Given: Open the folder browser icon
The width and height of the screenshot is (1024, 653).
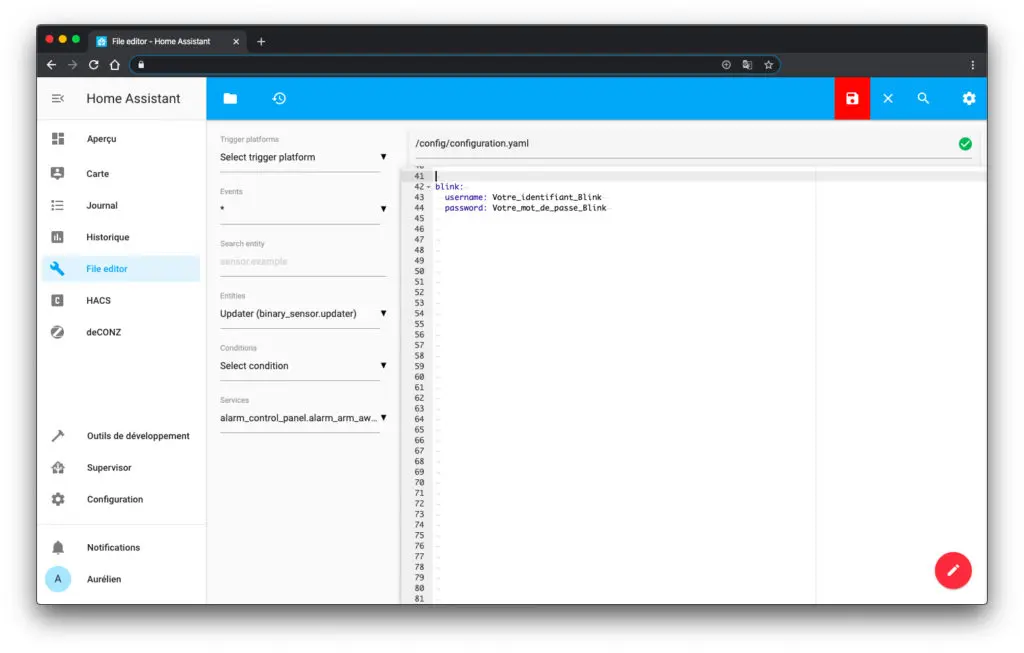Looking at the screenshot, I should [x=230, y=99].
